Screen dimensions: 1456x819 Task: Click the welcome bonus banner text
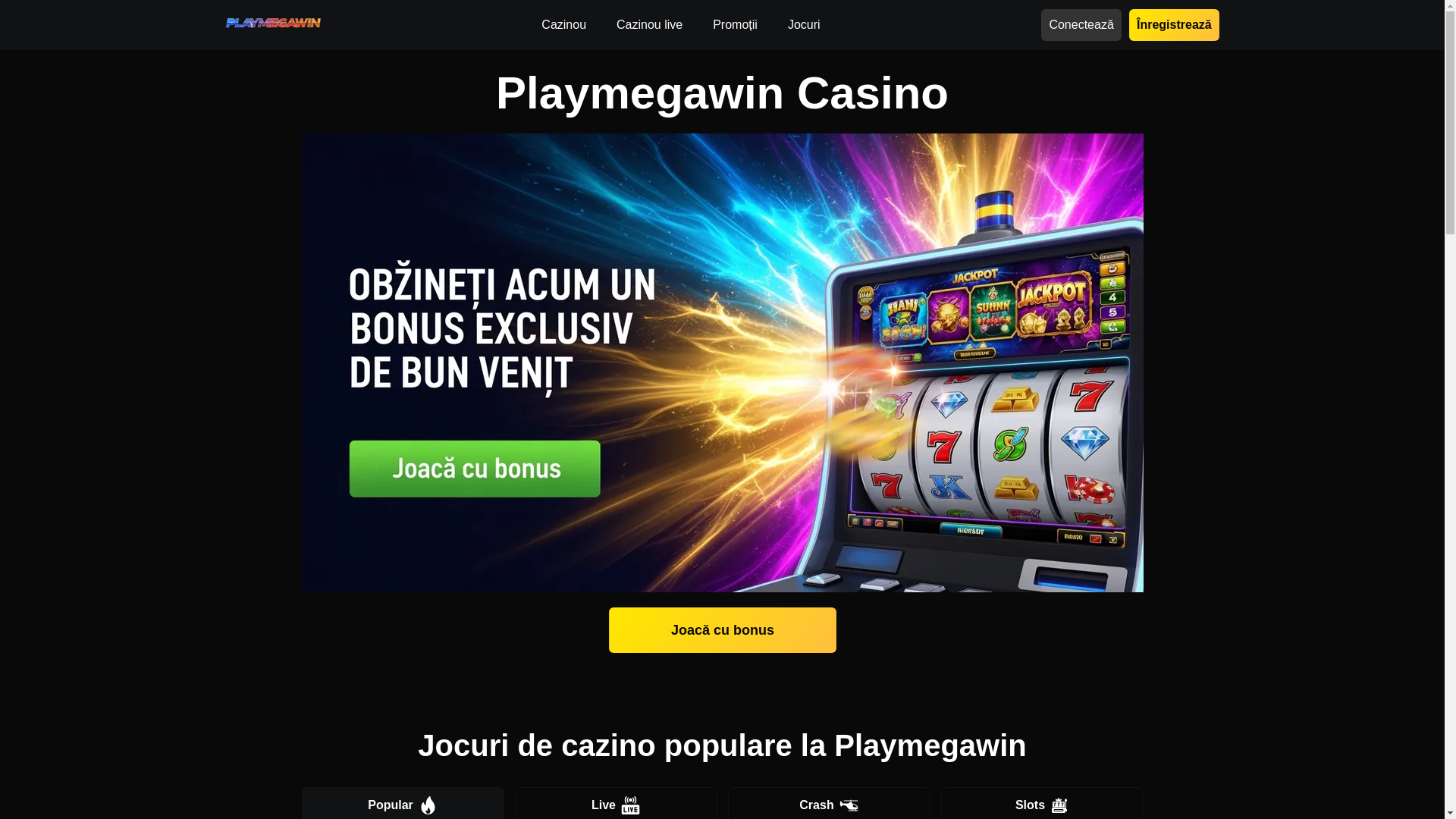(502, 328)
